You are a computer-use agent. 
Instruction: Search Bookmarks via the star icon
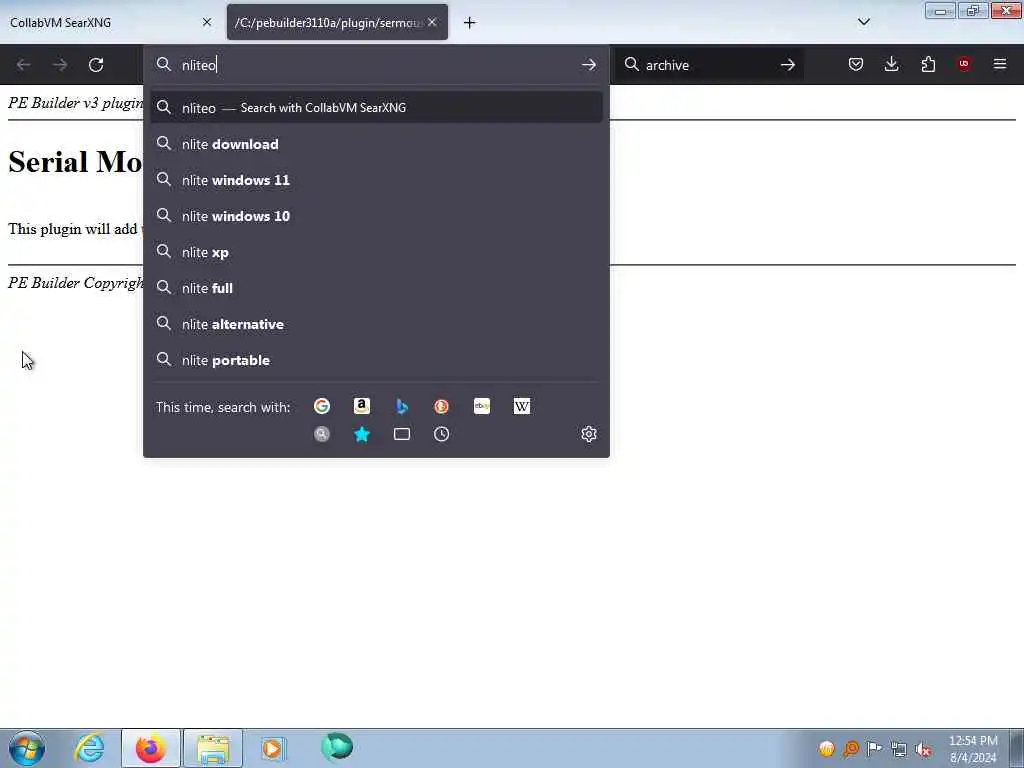point(362,434)
